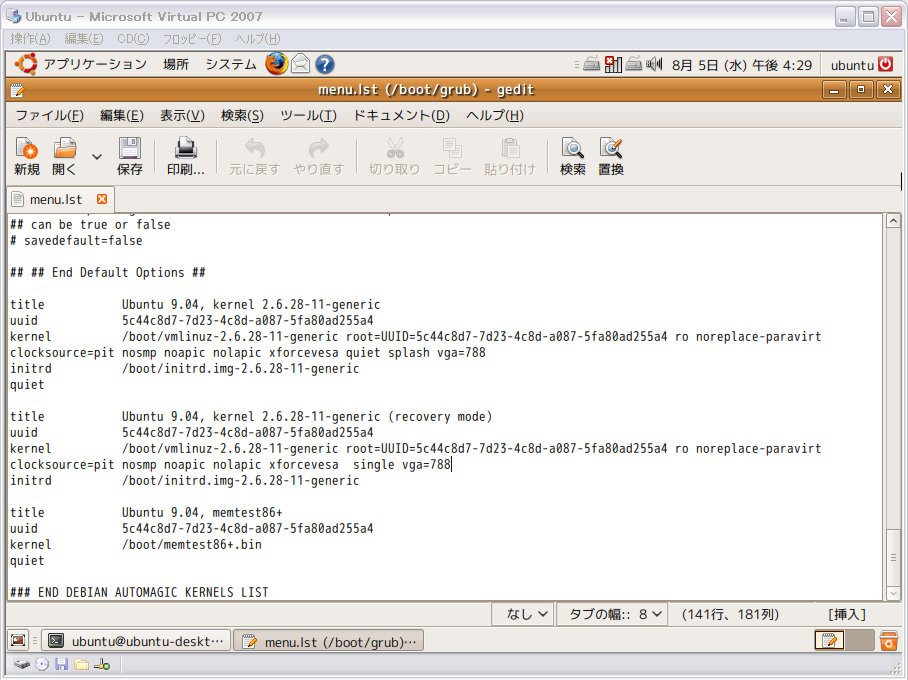The height and width of the screenshot is (680, 908).
Task: Click the New document toolbar icon
Action: [27, 156]
